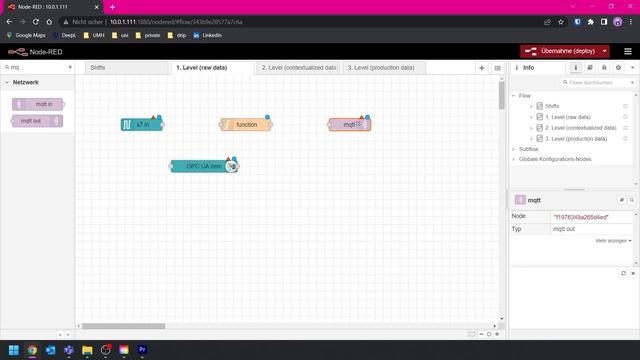This screenshot has height=360, width=640.
Task: Switch to the Shifts flow tab
Action: pyautogui.click(x=127, y=68)
